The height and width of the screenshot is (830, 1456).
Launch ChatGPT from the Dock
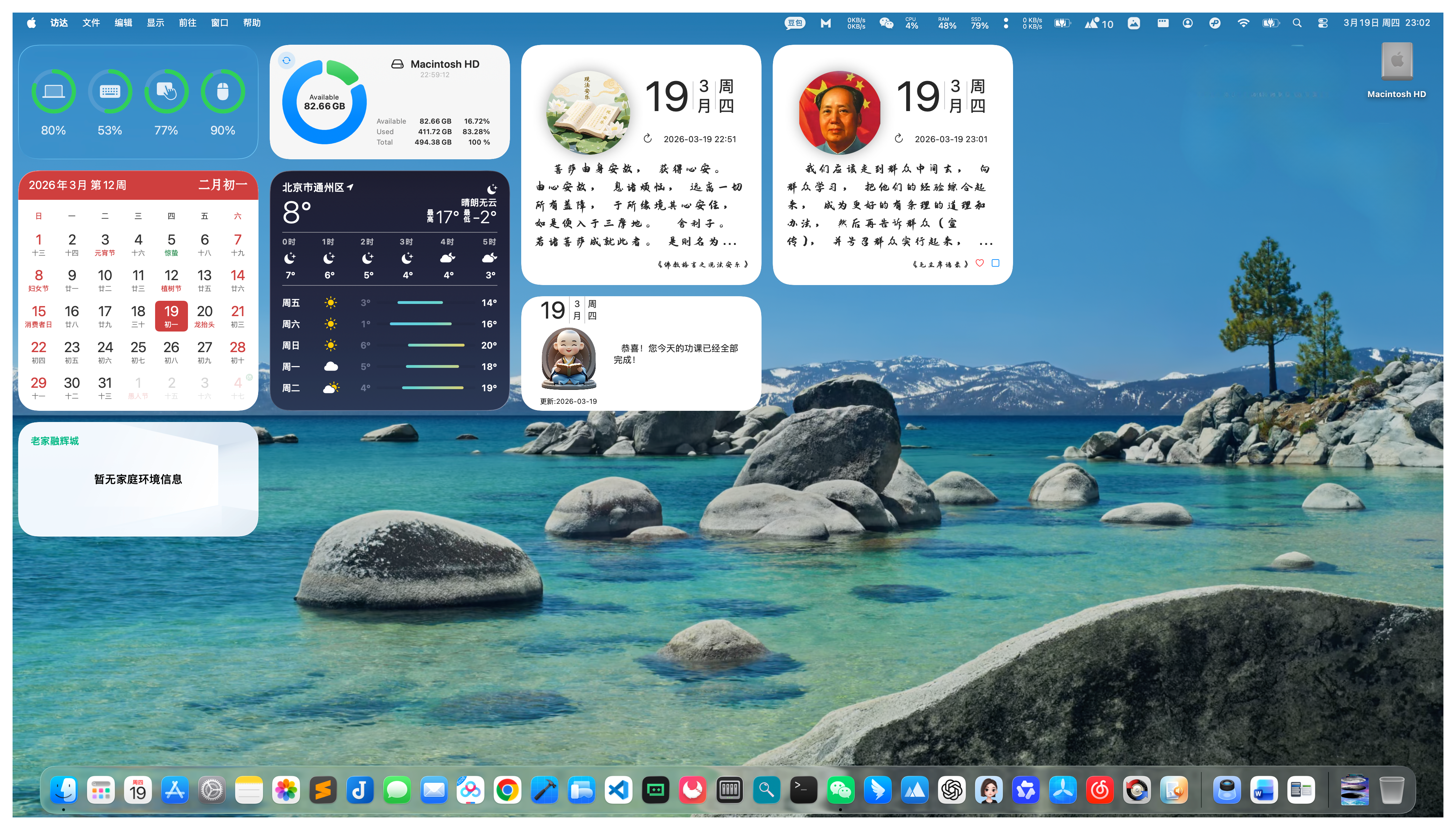(x=952, y=790)
